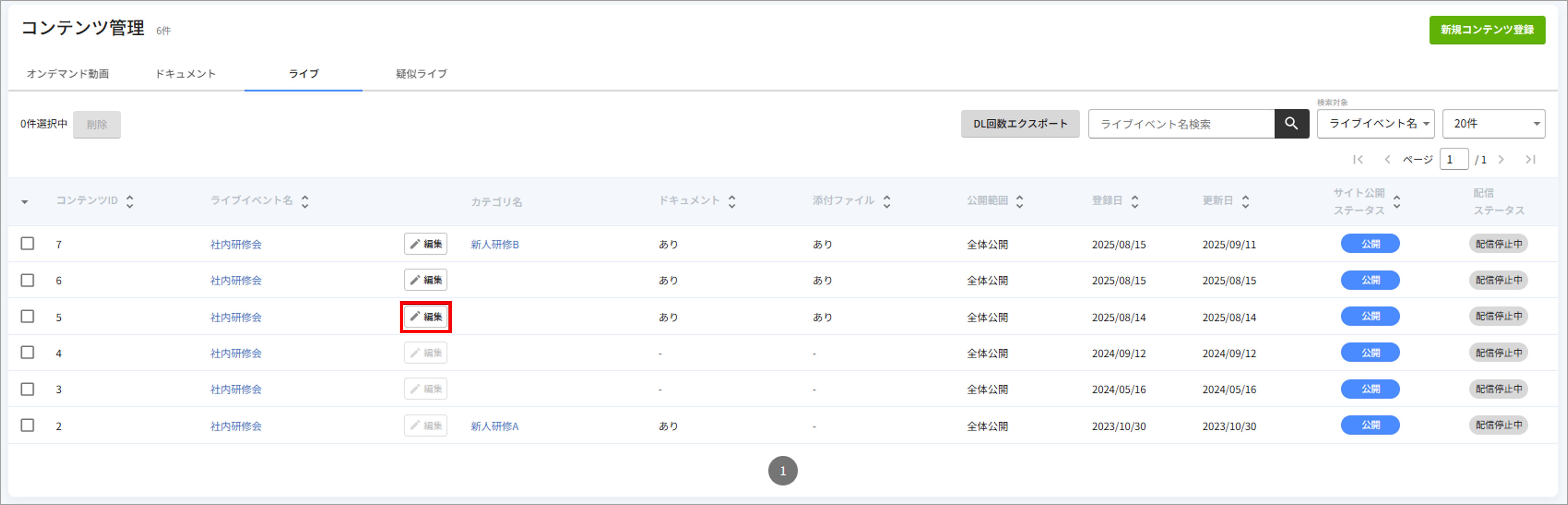Click 公開 status badge for ID 7
Viewport: 1568px width, 505px height.
1370,244
